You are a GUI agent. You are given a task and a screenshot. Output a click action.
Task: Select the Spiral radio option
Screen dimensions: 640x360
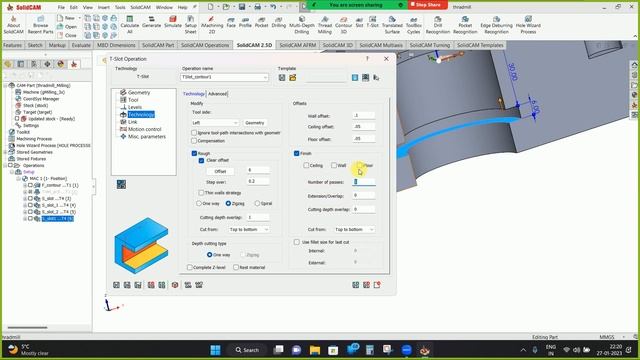click(257, 203)
